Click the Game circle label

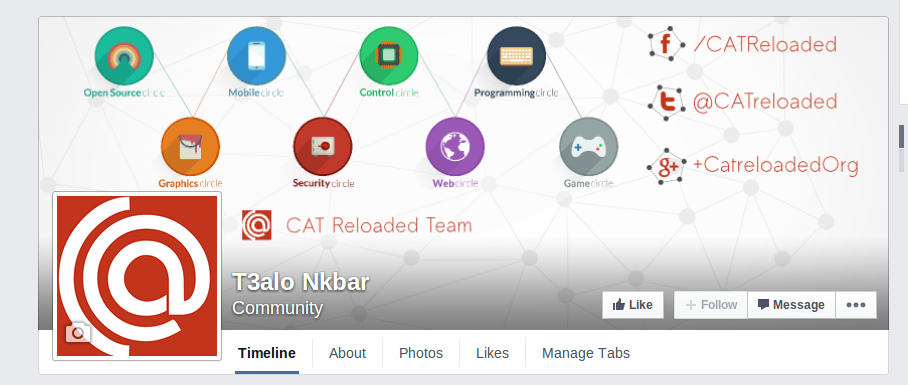click(588, 184)
